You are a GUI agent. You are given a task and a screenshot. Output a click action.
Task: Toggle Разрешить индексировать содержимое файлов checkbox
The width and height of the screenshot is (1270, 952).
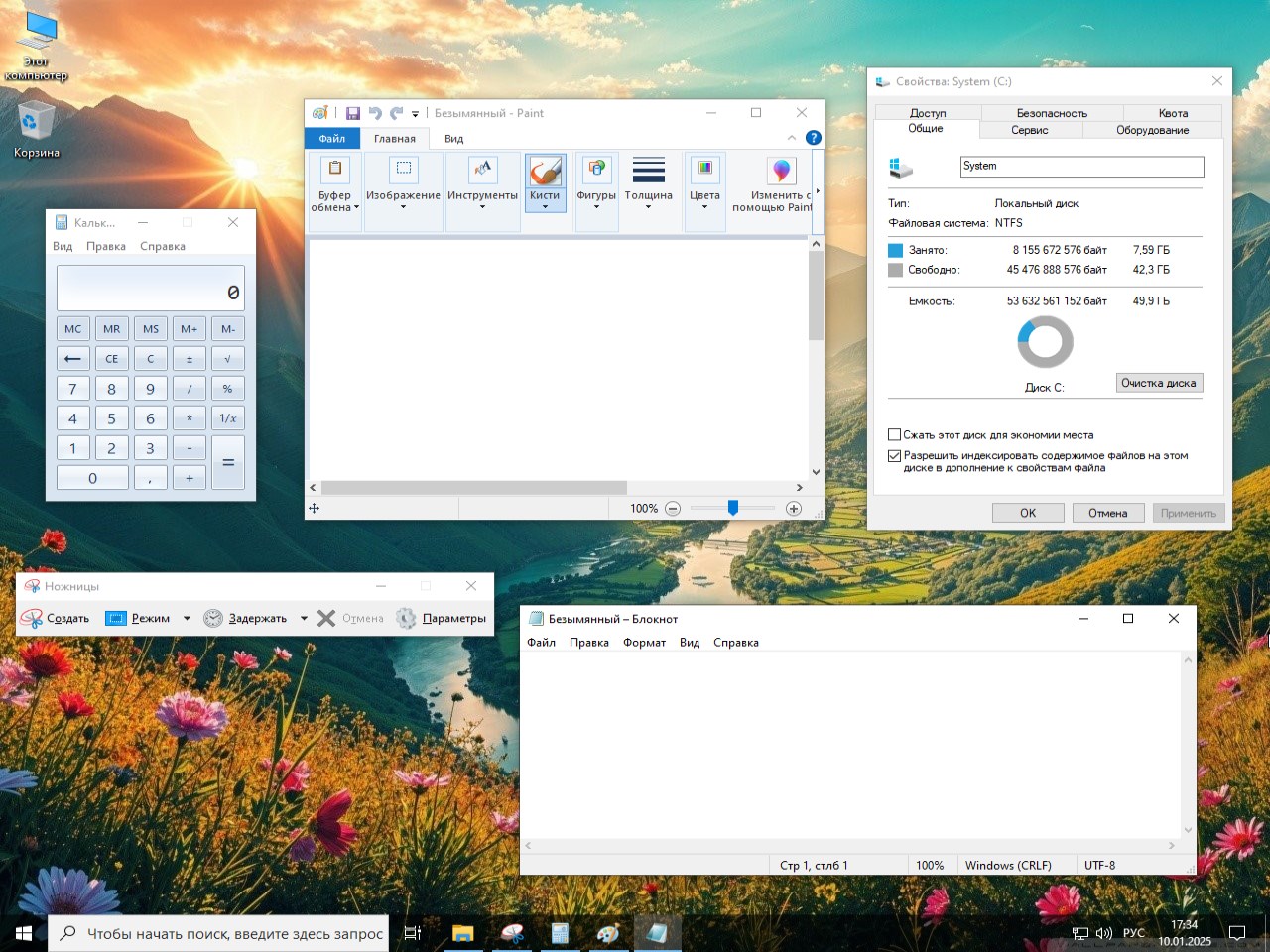click(894, 456)
